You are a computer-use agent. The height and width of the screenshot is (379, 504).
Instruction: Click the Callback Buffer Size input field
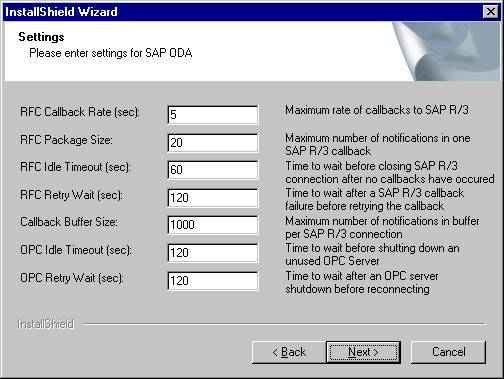coord(213,225)
